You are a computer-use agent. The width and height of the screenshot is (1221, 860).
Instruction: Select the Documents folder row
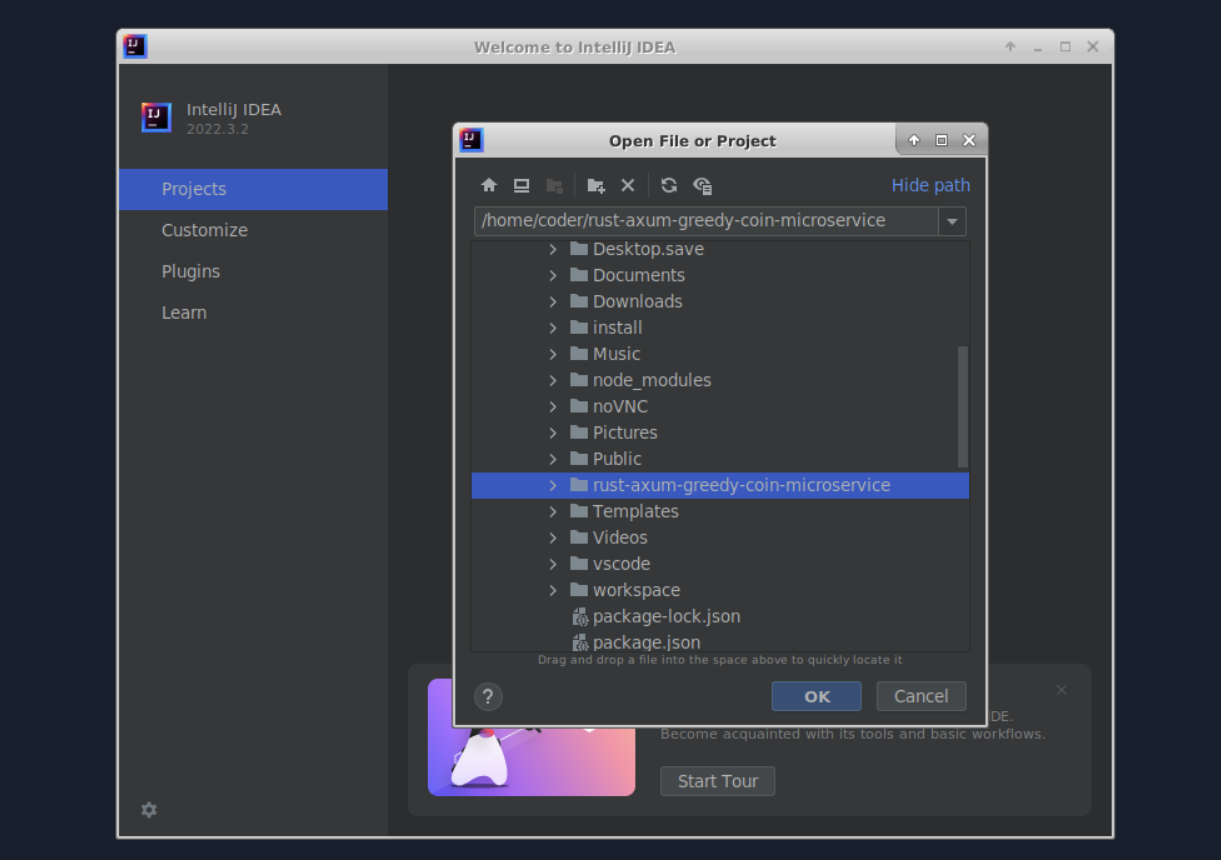pyautogui.click(x=720, y=275)
